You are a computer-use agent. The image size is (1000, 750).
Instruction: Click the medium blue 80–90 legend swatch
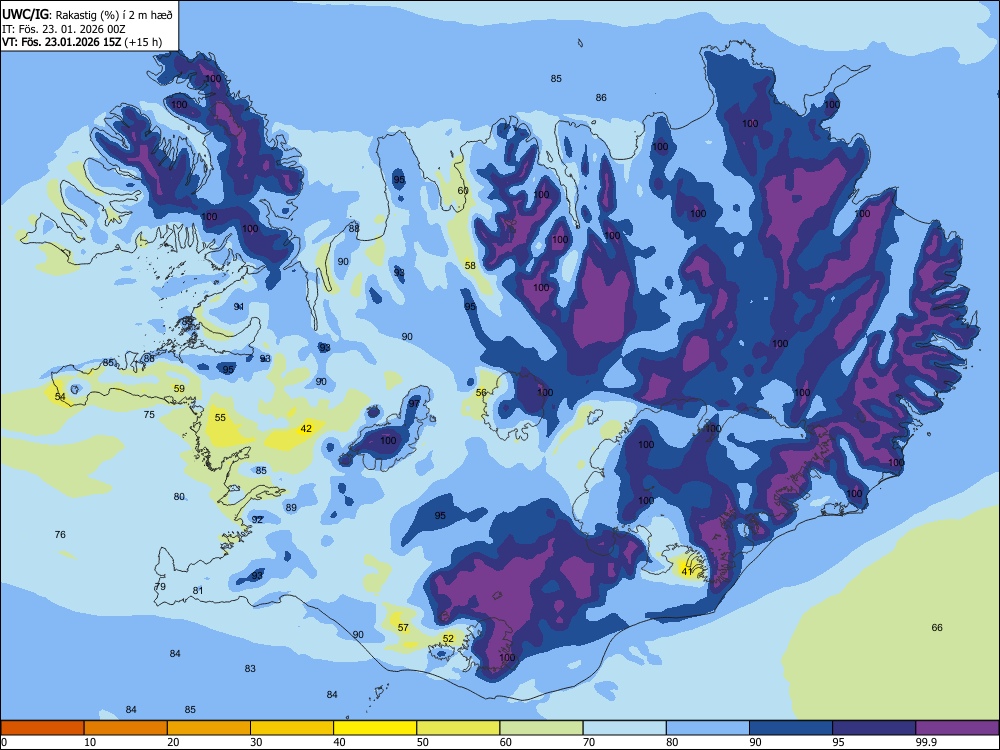pyautogui.click(x=708, y=728)
